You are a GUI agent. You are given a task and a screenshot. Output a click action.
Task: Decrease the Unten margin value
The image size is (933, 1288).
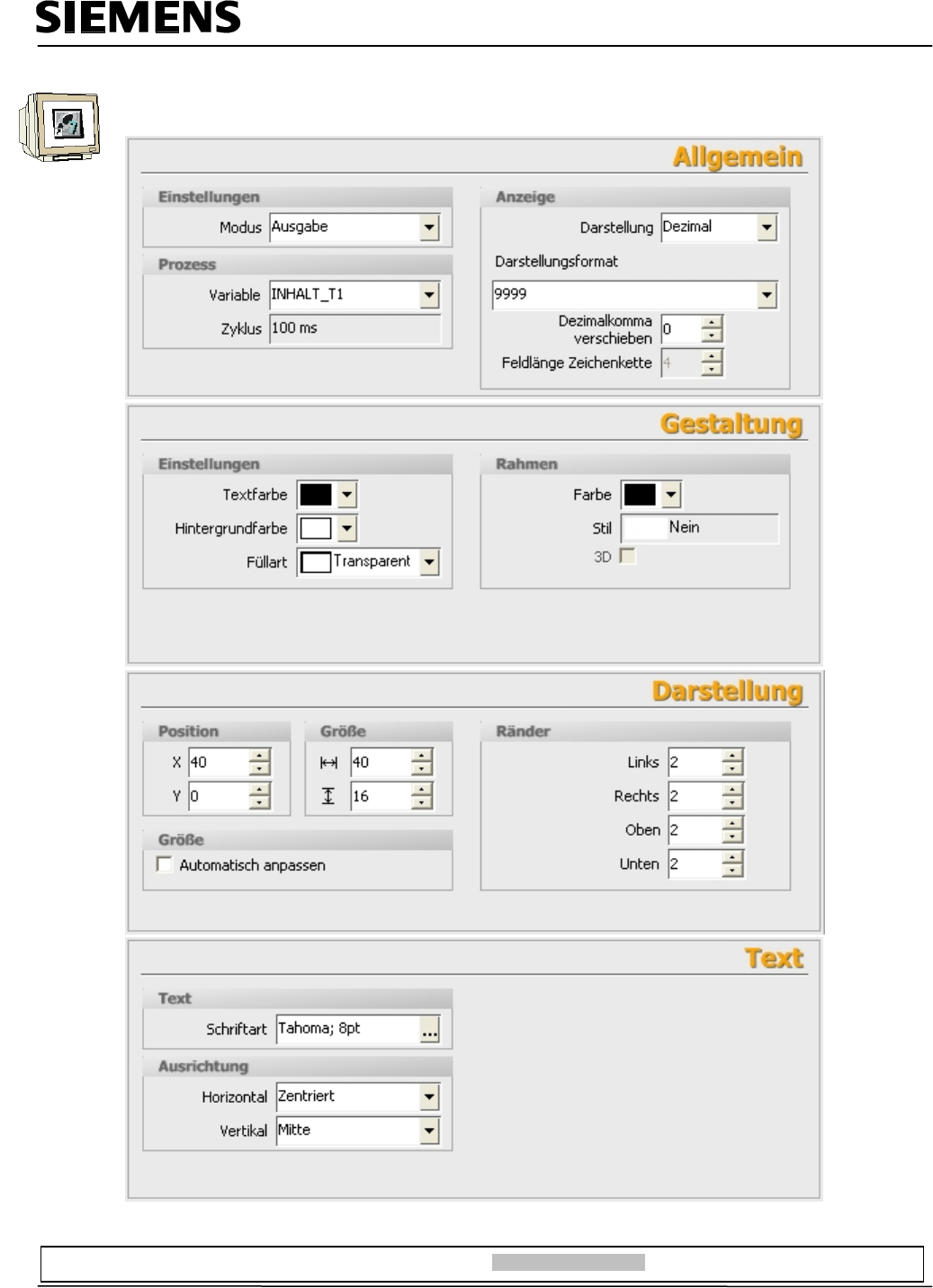(733, 872)
